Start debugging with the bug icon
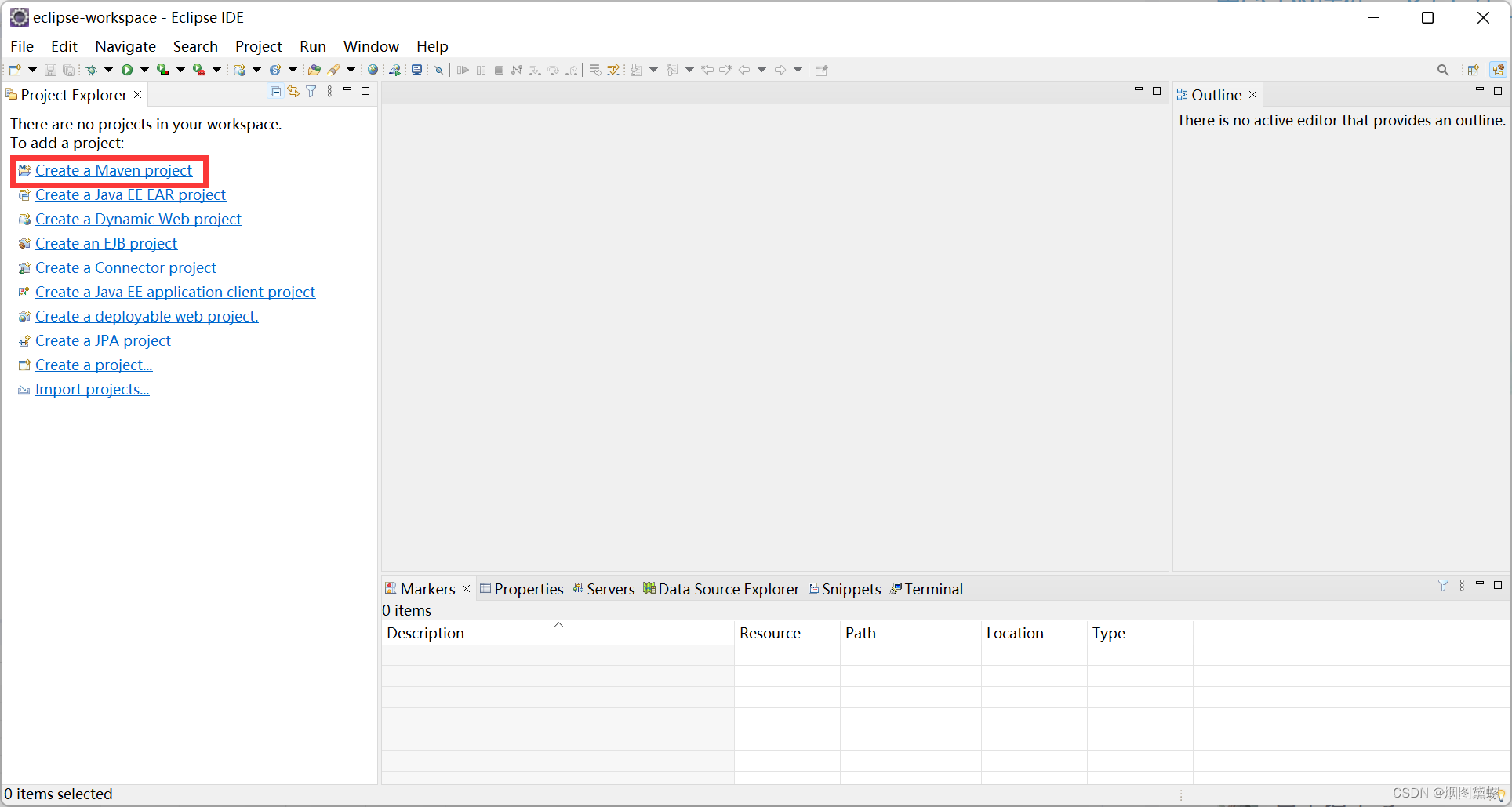1512x807 pixels. point(92,70)
